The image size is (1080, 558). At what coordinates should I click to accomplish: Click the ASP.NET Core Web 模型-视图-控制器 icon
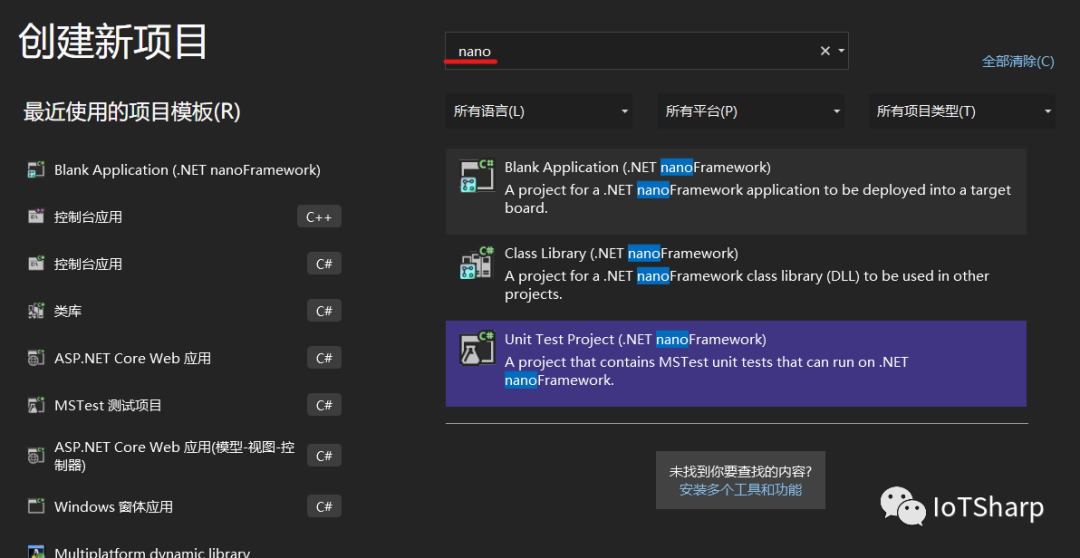click(x=36, y=455)
